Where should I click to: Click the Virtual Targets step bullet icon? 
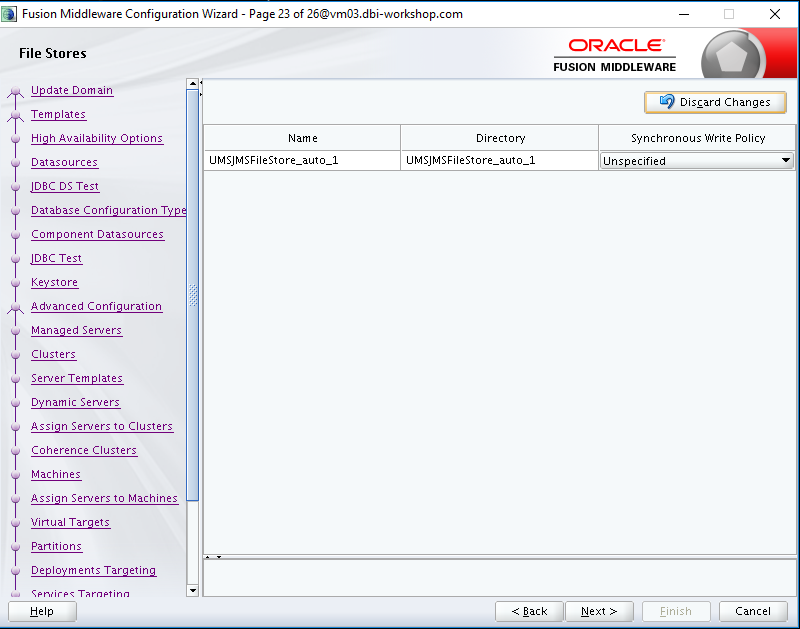16,522
